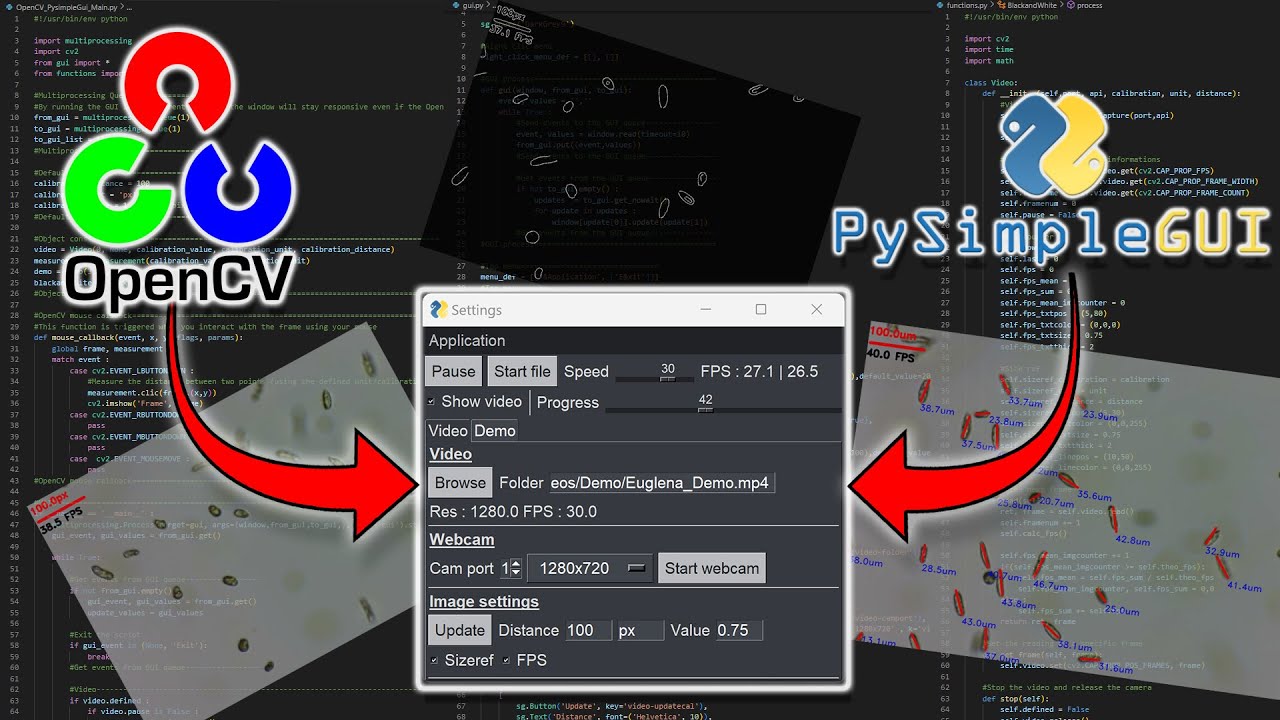Close the Settings window
Screen dimensions: 1280x720
817,309
